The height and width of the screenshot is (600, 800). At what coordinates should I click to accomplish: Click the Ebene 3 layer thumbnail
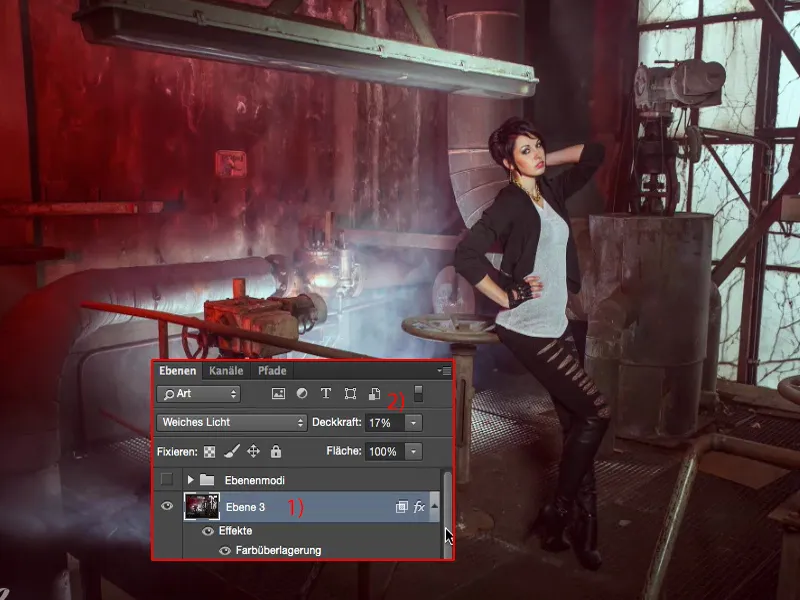(202, 507)
